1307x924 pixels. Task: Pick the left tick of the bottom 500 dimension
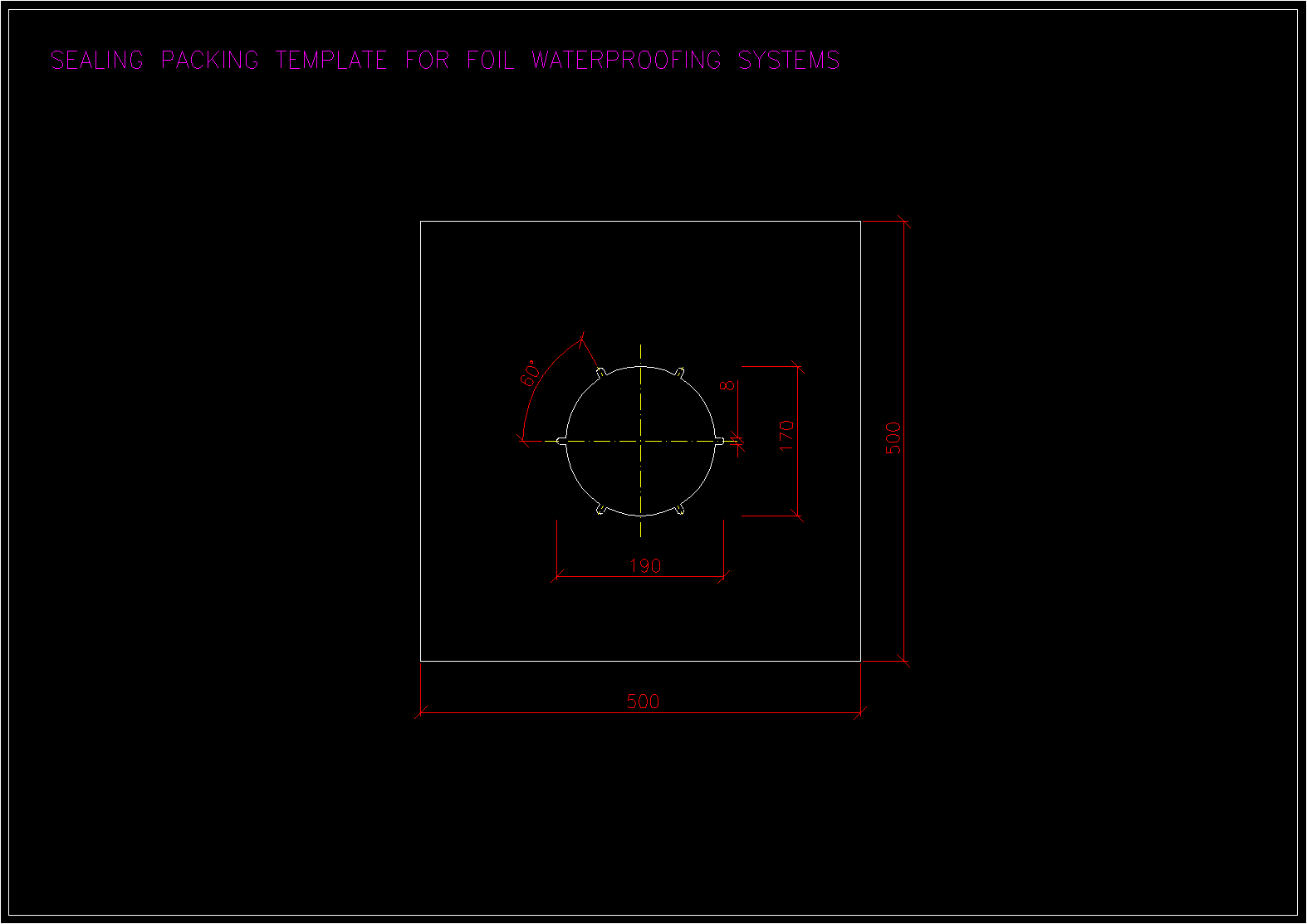pyautogui.click(x=421, y=712)
